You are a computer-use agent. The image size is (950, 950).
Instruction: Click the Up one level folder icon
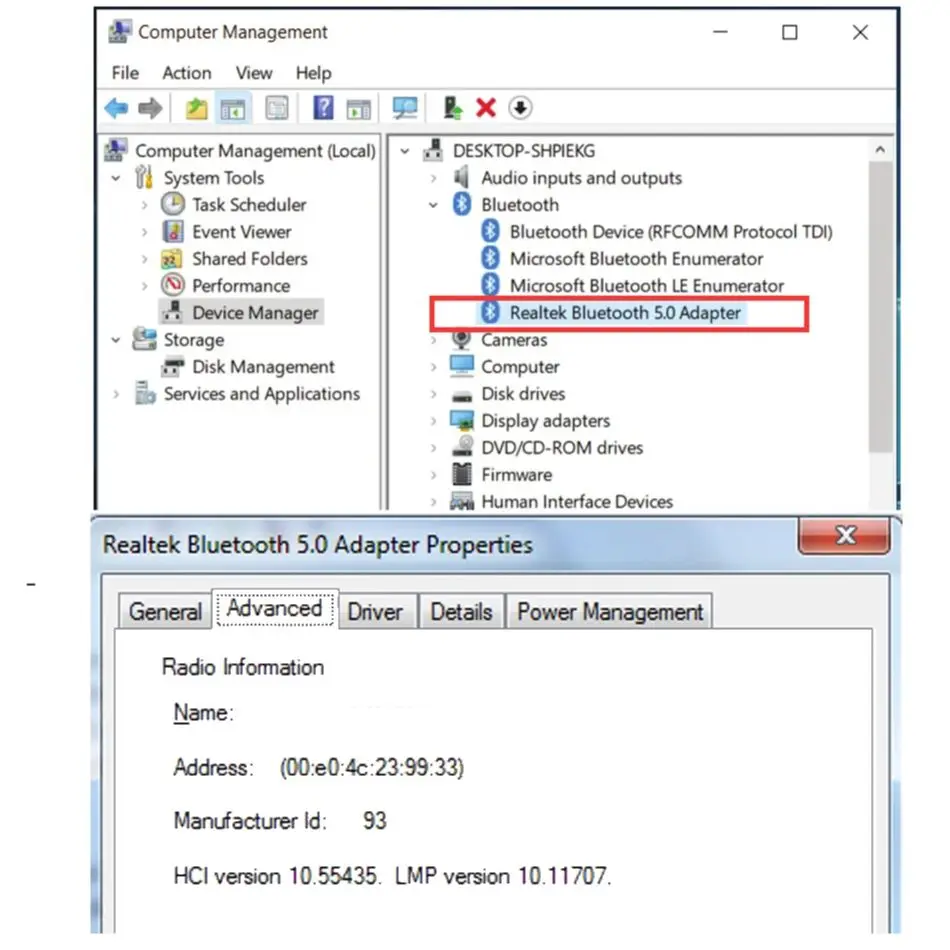click(196, 108)
